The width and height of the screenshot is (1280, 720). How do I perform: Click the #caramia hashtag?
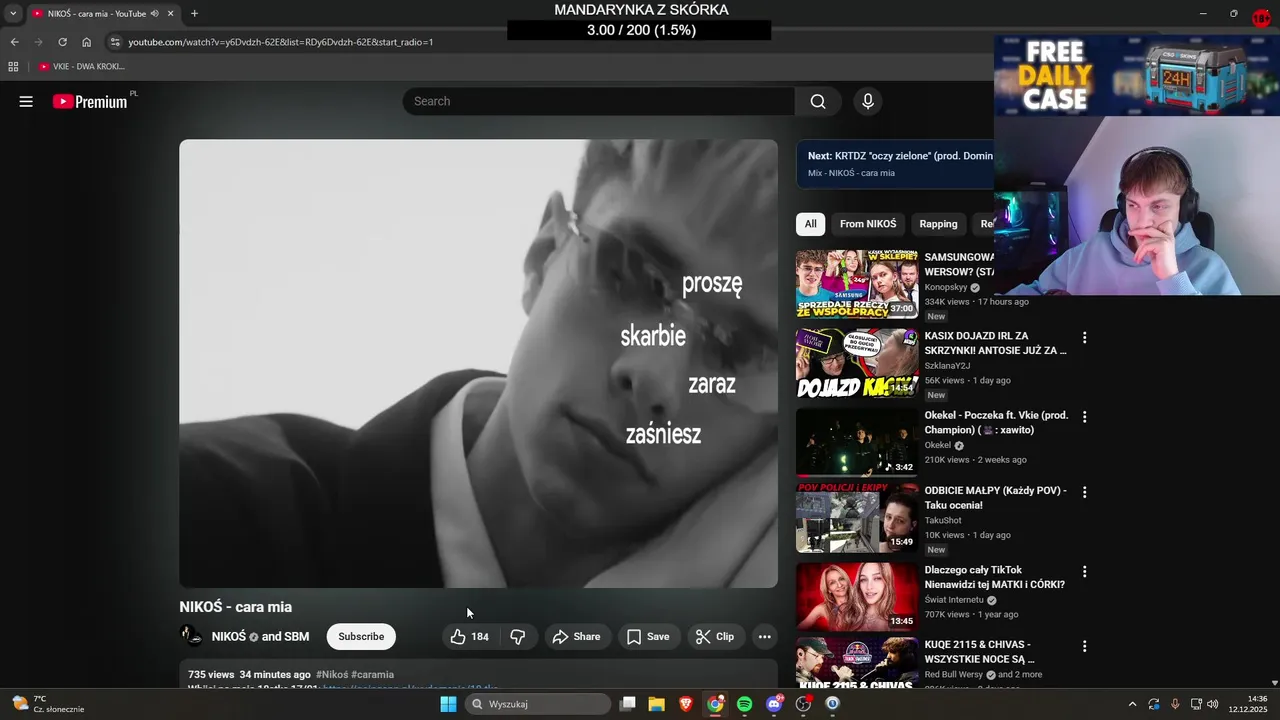pos(373,675)
